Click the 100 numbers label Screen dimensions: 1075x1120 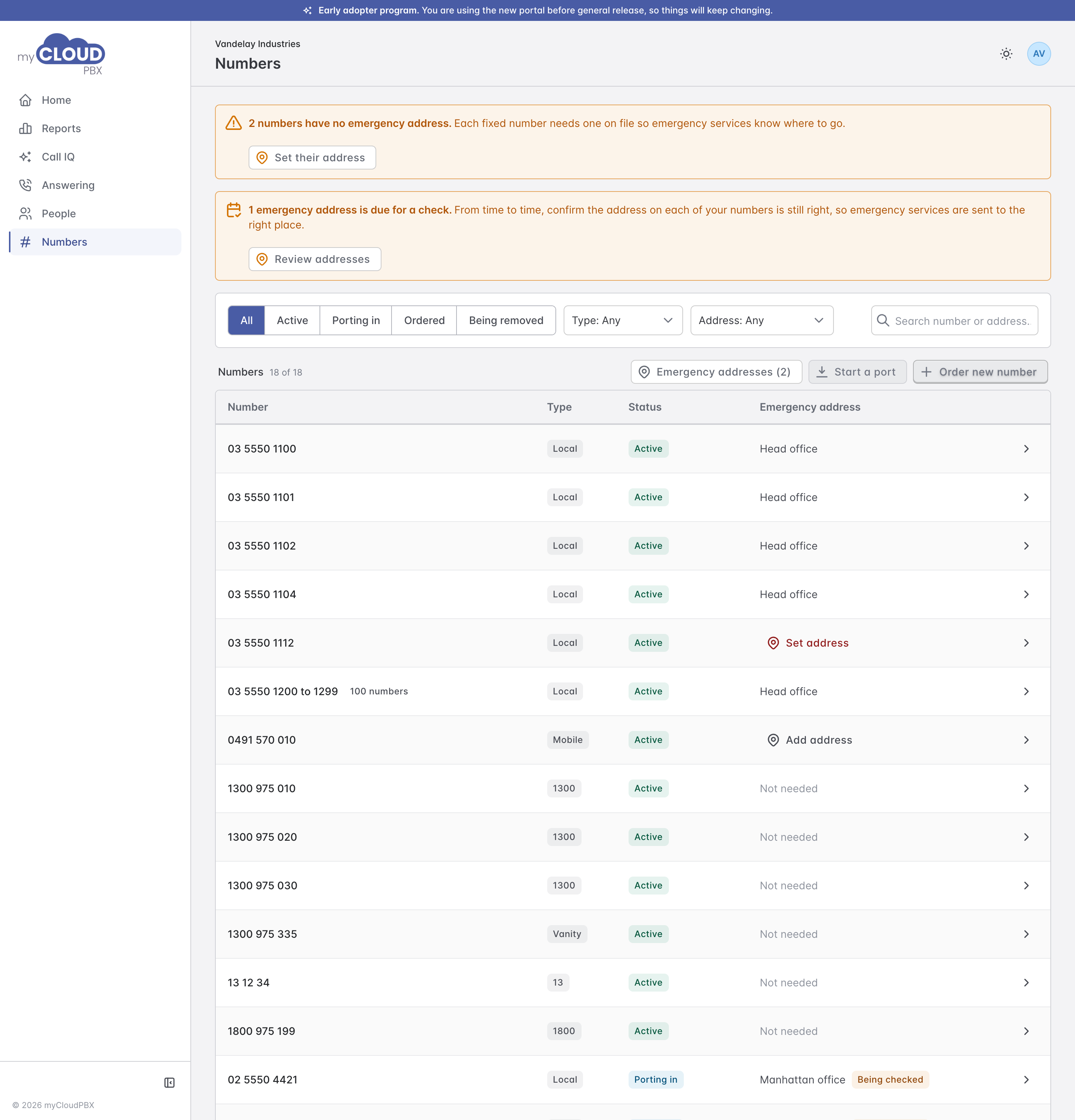pos(379,691)
